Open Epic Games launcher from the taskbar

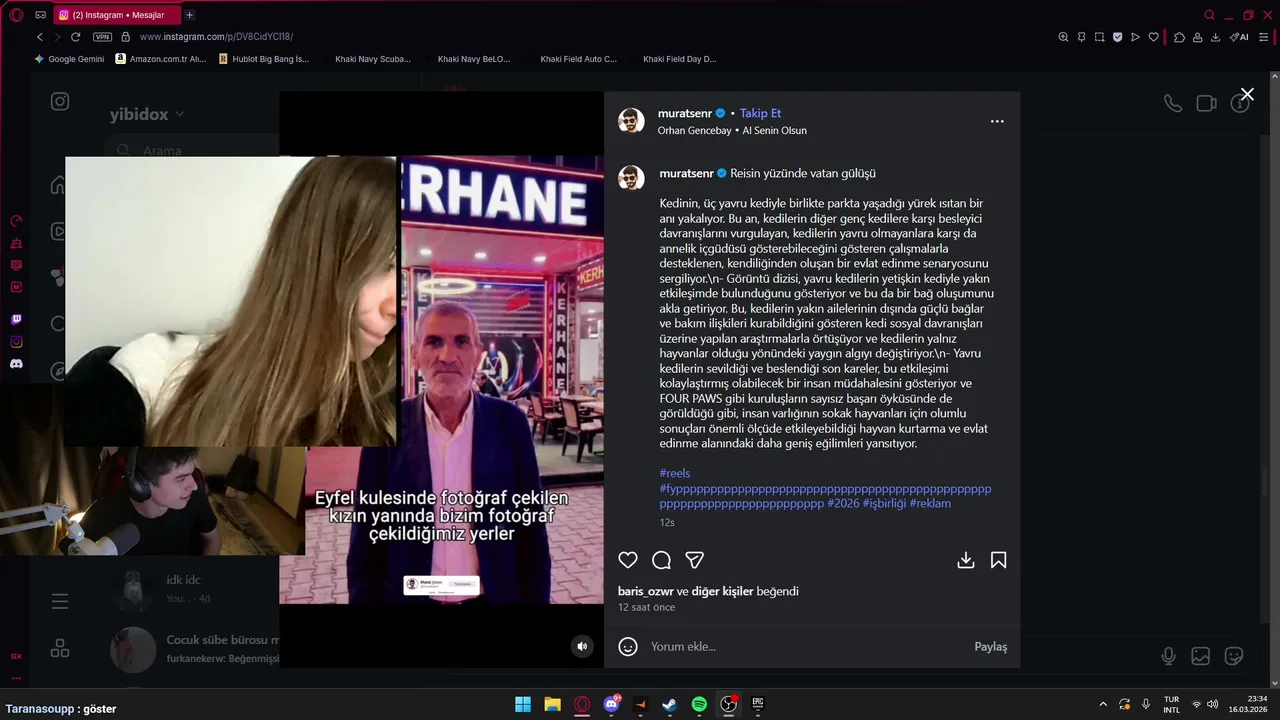(x=758, y=704)
